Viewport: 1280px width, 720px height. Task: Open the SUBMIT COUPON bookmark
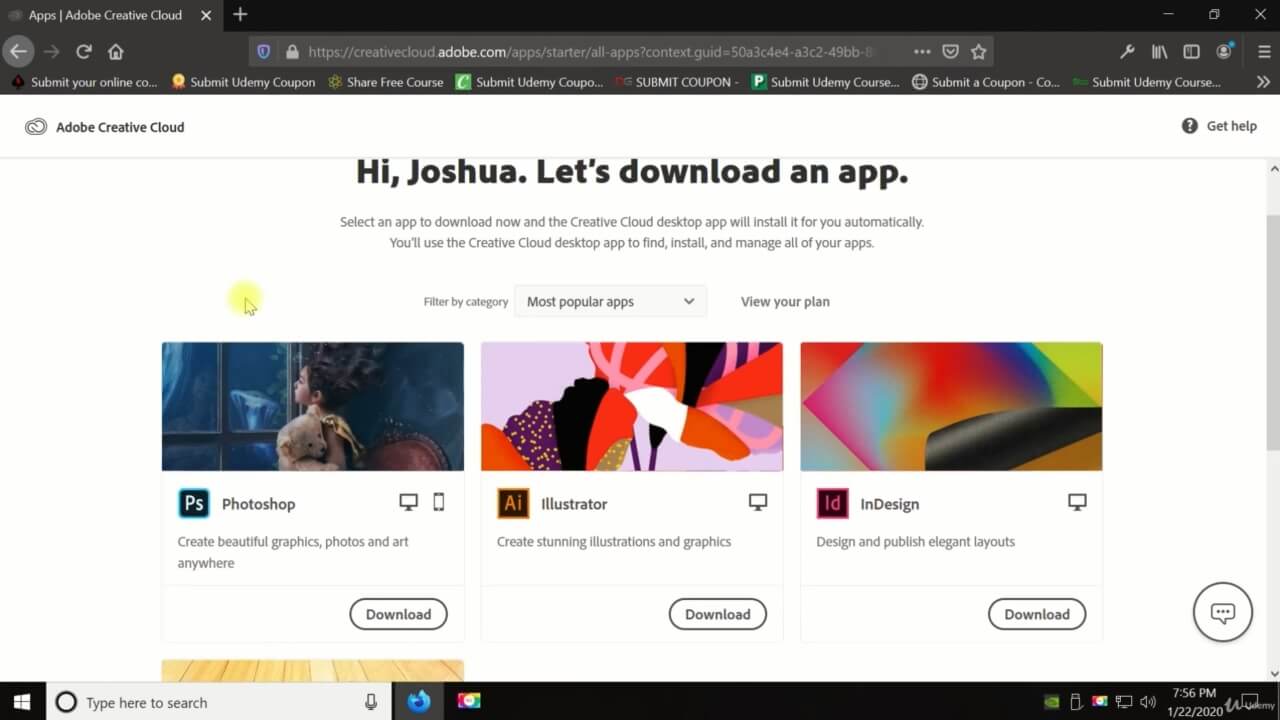(x=676, y=82)
